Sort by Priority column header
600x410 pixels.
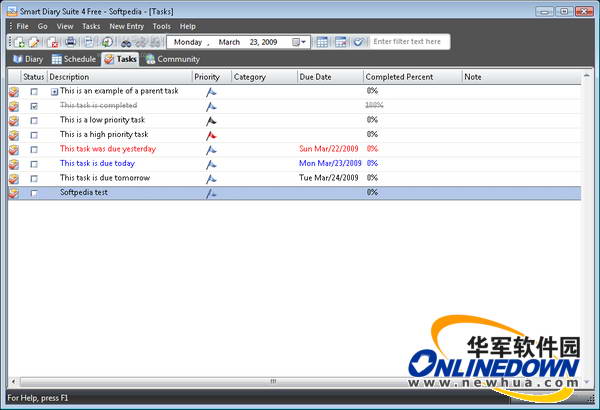click(x=212, y=77)
